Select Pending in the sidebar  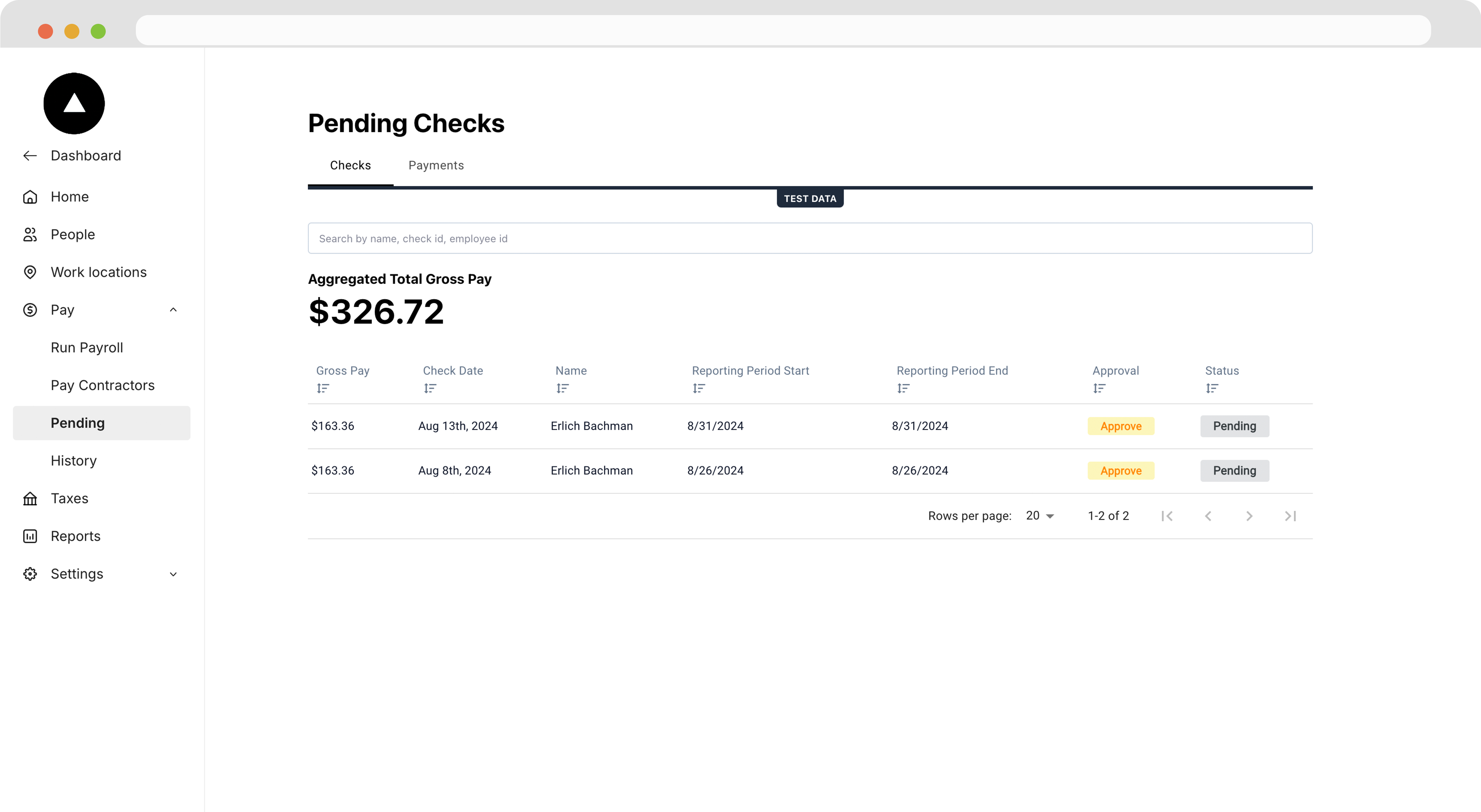pyautogui.click(x=102, y=423)
